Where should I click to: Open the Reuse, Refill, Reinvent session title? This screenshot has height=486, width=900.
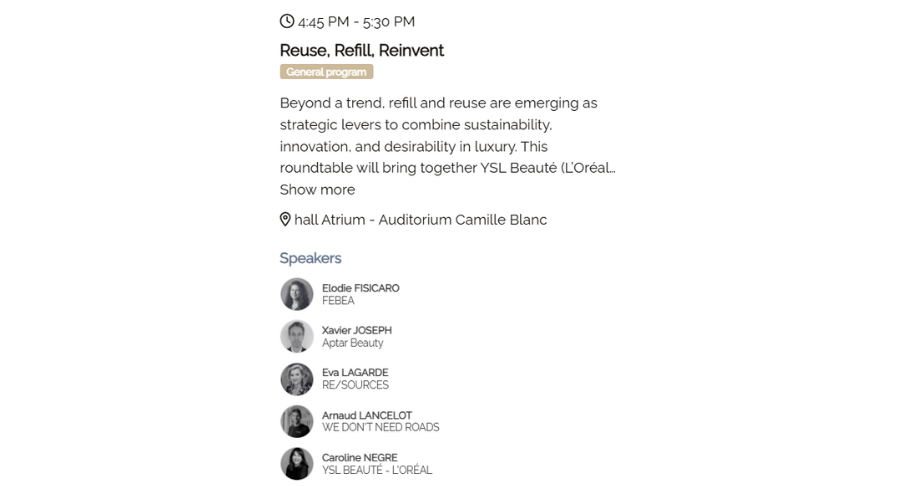tap(362, 50)
